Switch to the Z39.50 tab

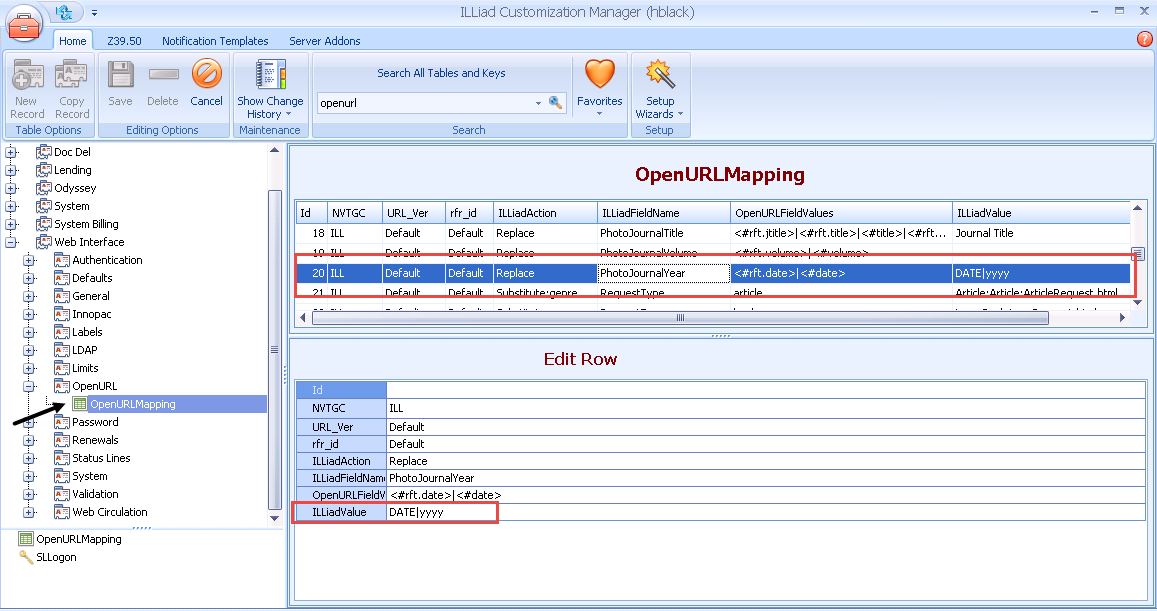[x=123, y=41]
